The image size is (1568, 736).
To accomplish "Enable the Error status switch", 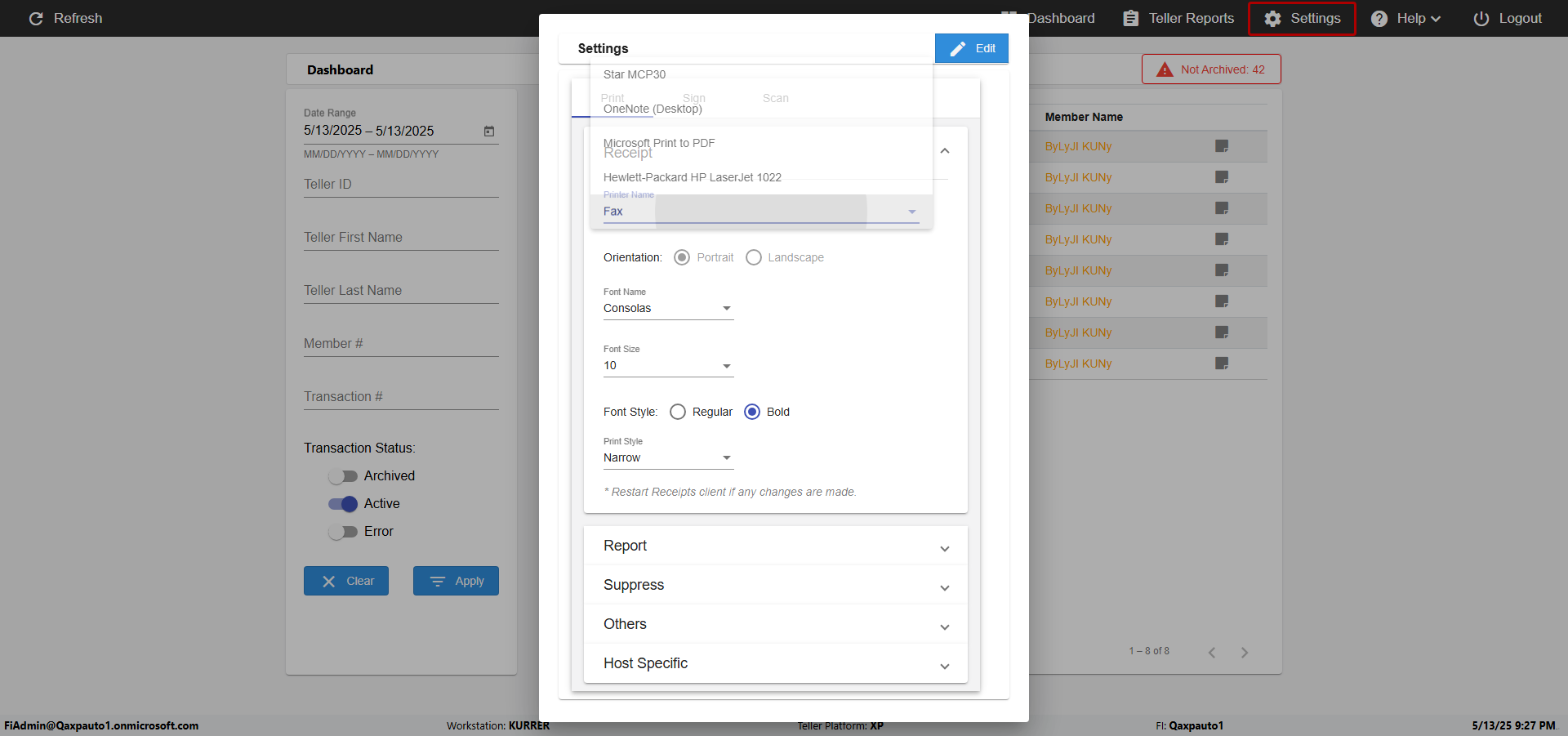I will pos(343,532).
